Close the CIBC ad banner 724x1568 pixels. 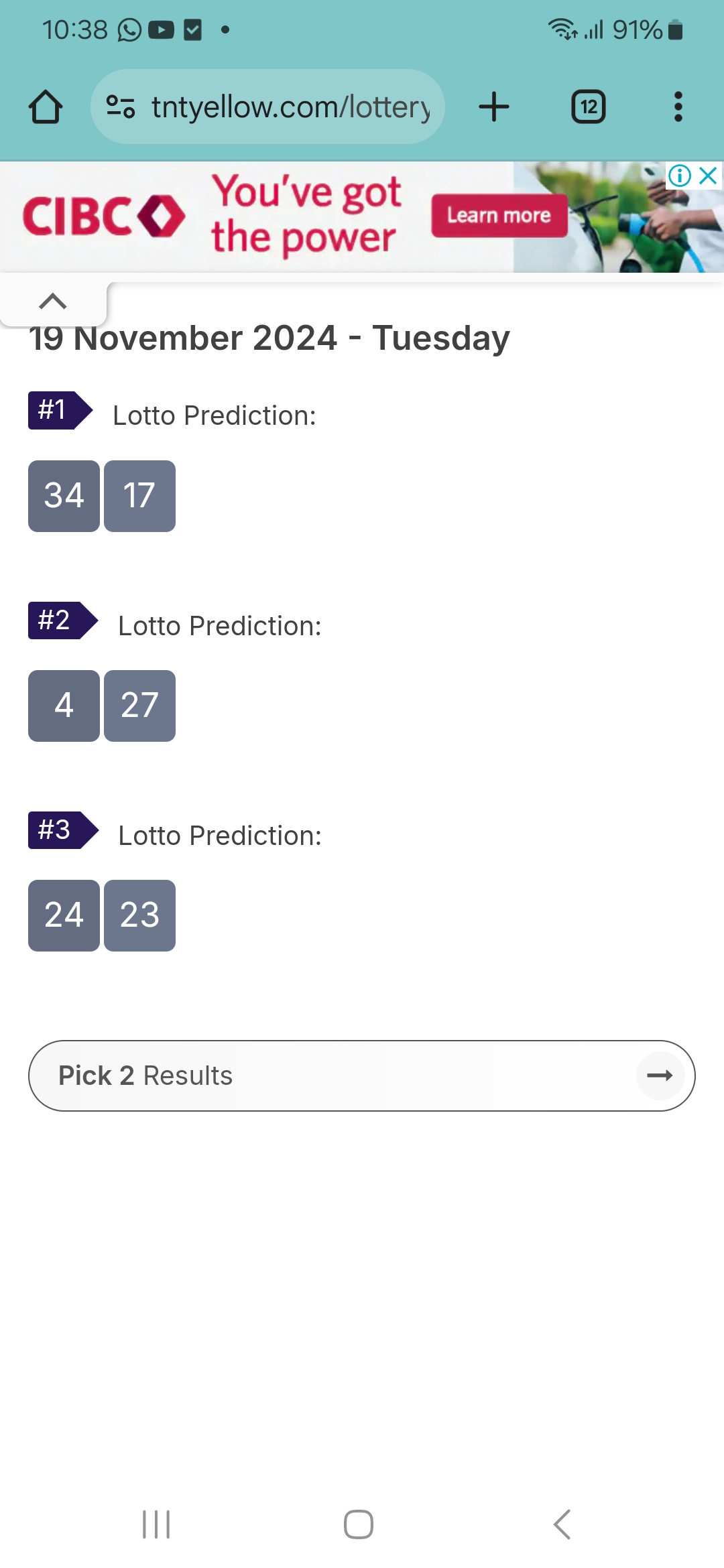(708, 176)
